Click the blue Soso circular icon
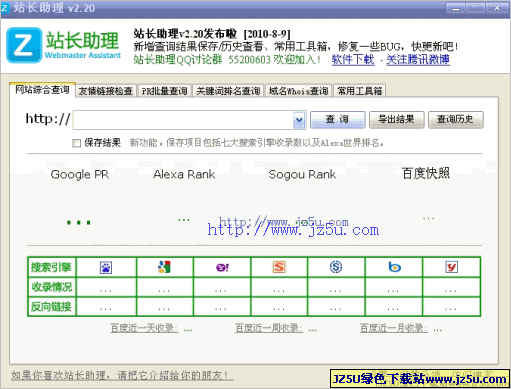This screenshot has width=511, height=389. click(336, 267)
